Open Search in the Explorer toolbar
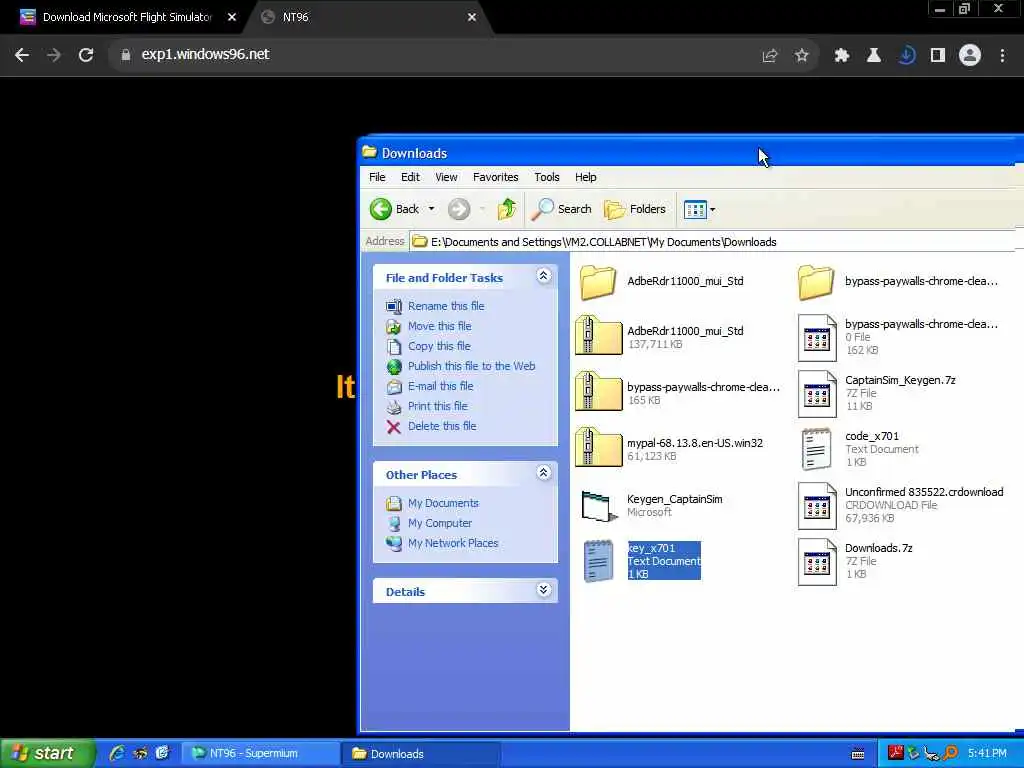 tap(561, 209)
